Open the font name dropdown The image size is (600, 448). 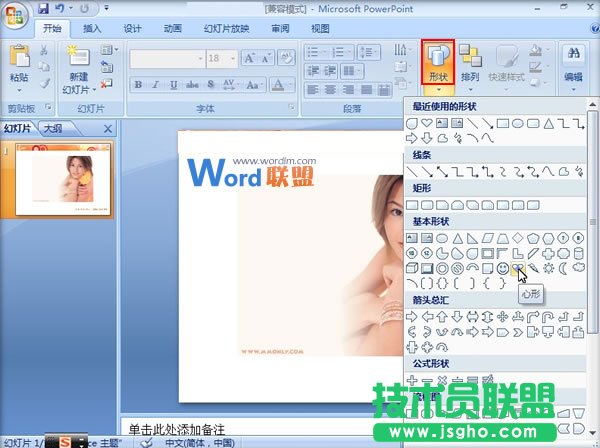coord(200,59)
